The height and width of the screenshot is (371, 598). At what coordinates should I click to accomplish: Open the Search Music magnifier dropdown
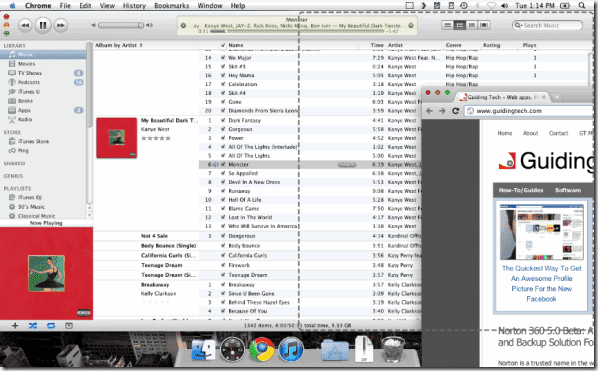tap(518, 25)
